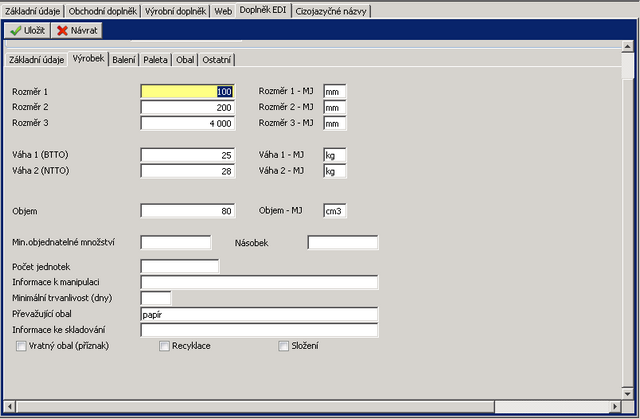Click the Převažující obal text field
Image resolution: width=640 pixels, height=419 pixels.
click(x=259, y=314)
